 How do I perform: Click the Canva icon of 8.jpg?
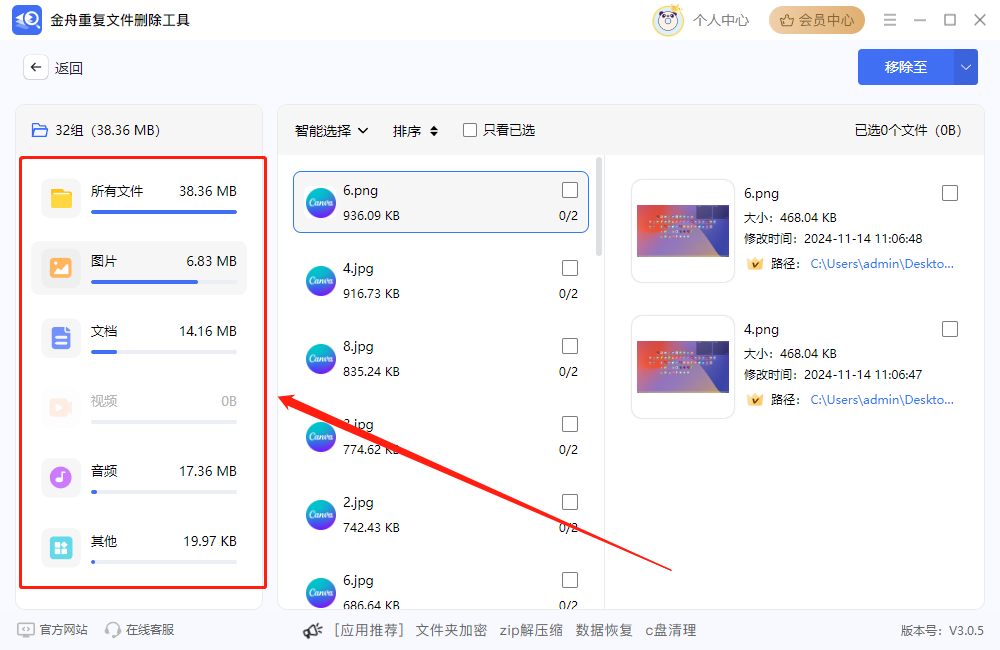321,358
